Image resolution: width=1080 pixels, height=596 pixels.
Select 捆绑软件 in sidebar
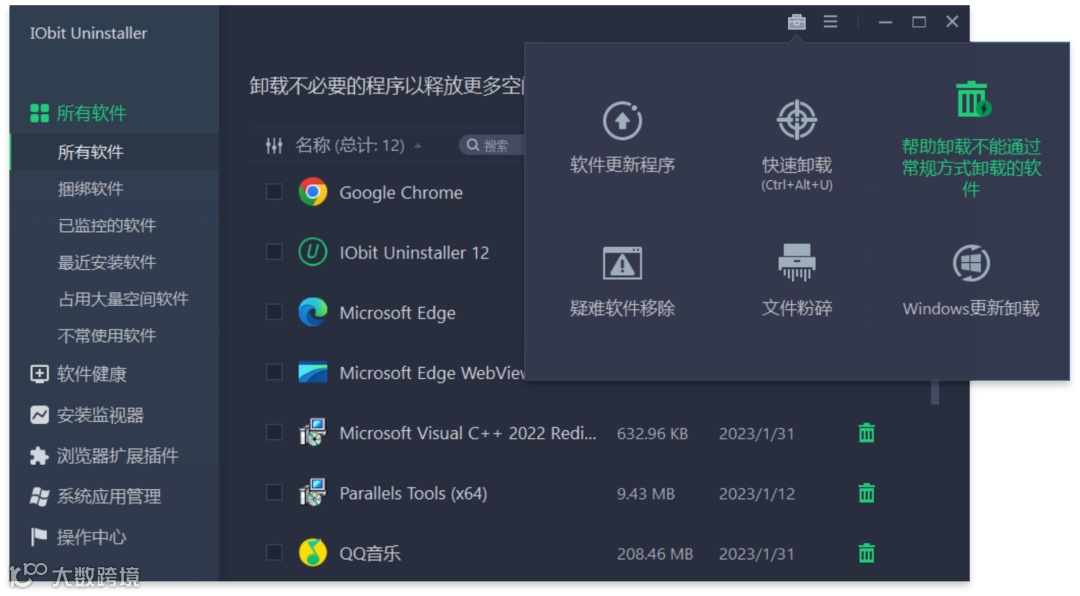91,189
